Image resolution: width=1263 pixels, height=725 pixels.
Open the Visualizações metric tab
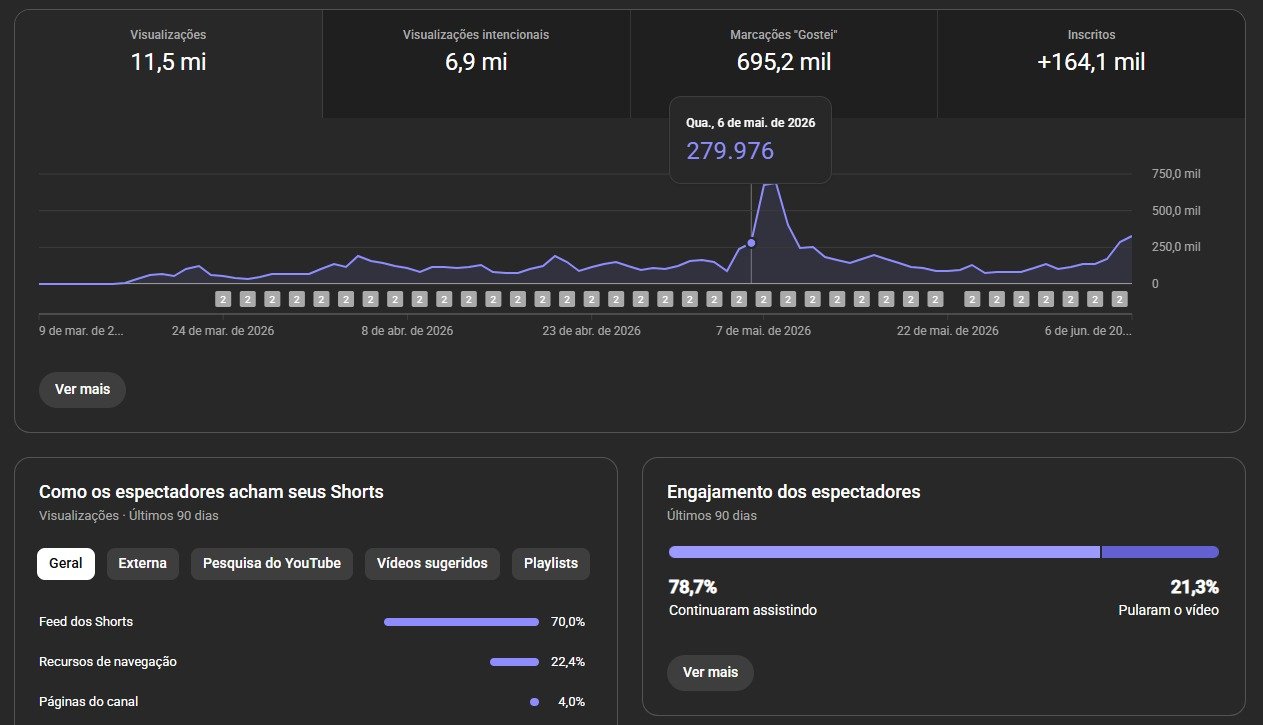coord(168,64)
